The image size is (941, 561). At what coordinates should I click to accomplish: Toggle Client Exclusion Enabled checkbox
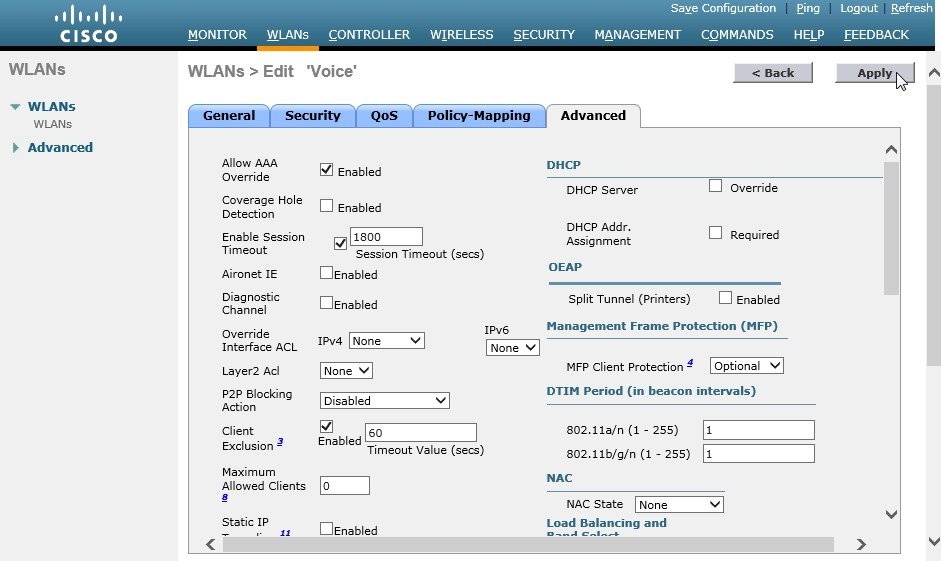[326, 426]
